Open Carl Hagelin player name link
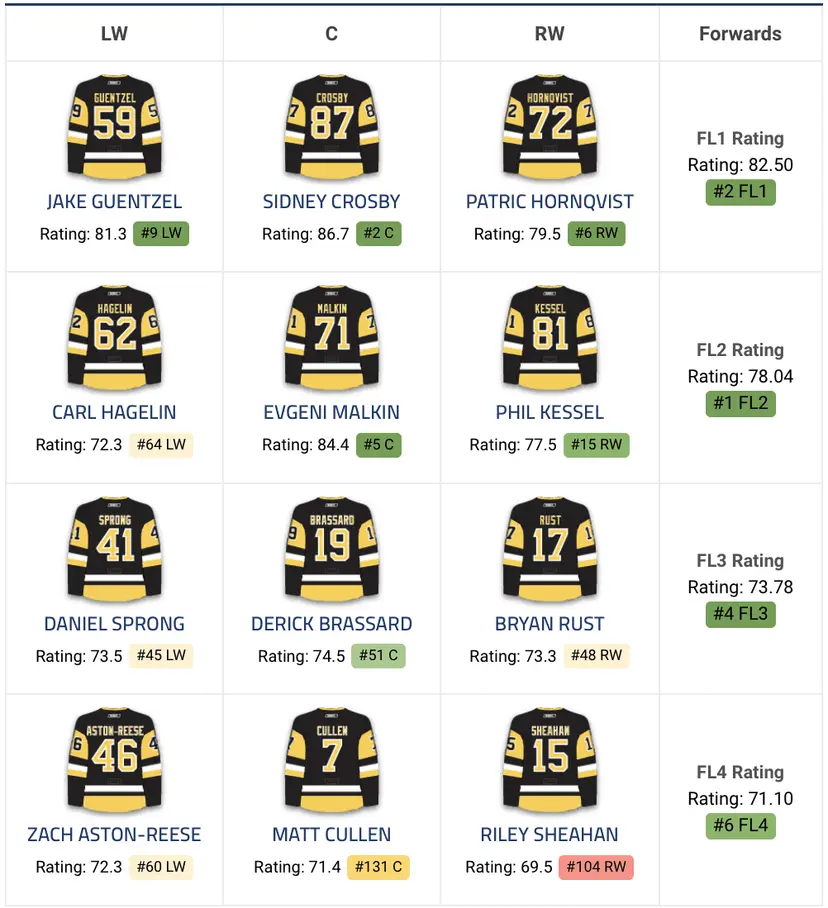The image size is (828, 908). [x=115, y=412]
